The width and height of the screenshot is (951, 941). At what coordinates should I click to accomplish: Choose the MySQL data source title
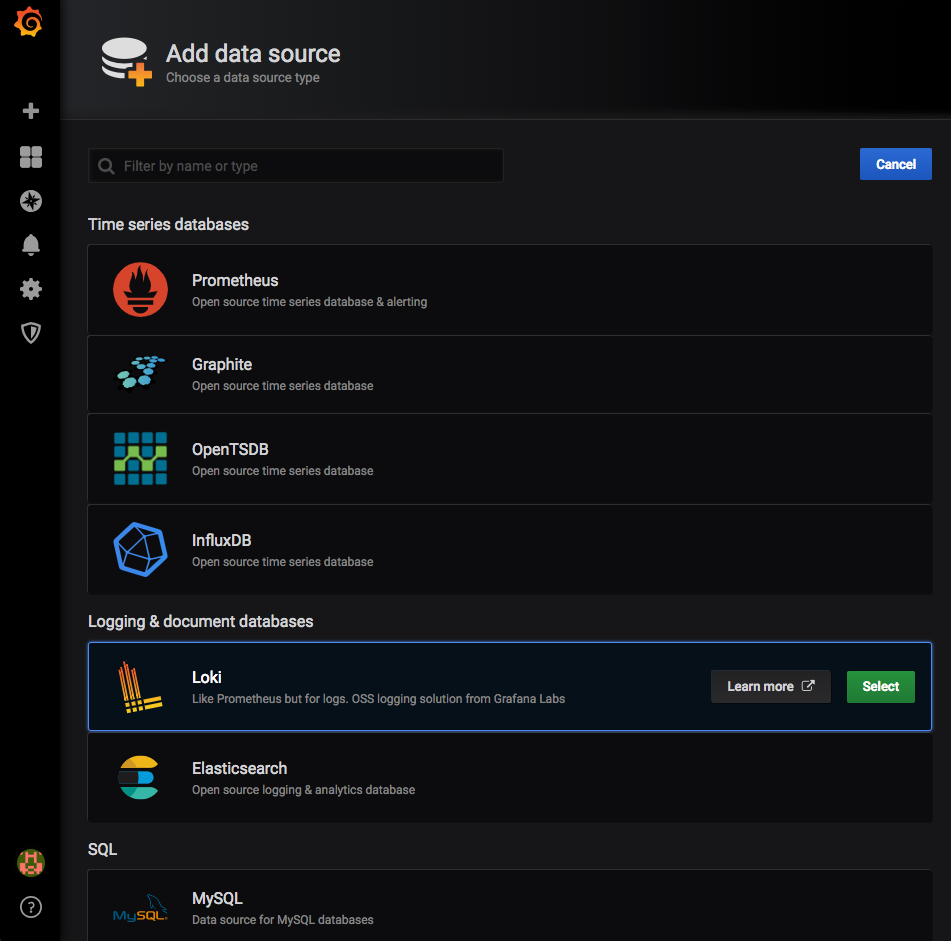coord(217,898)
